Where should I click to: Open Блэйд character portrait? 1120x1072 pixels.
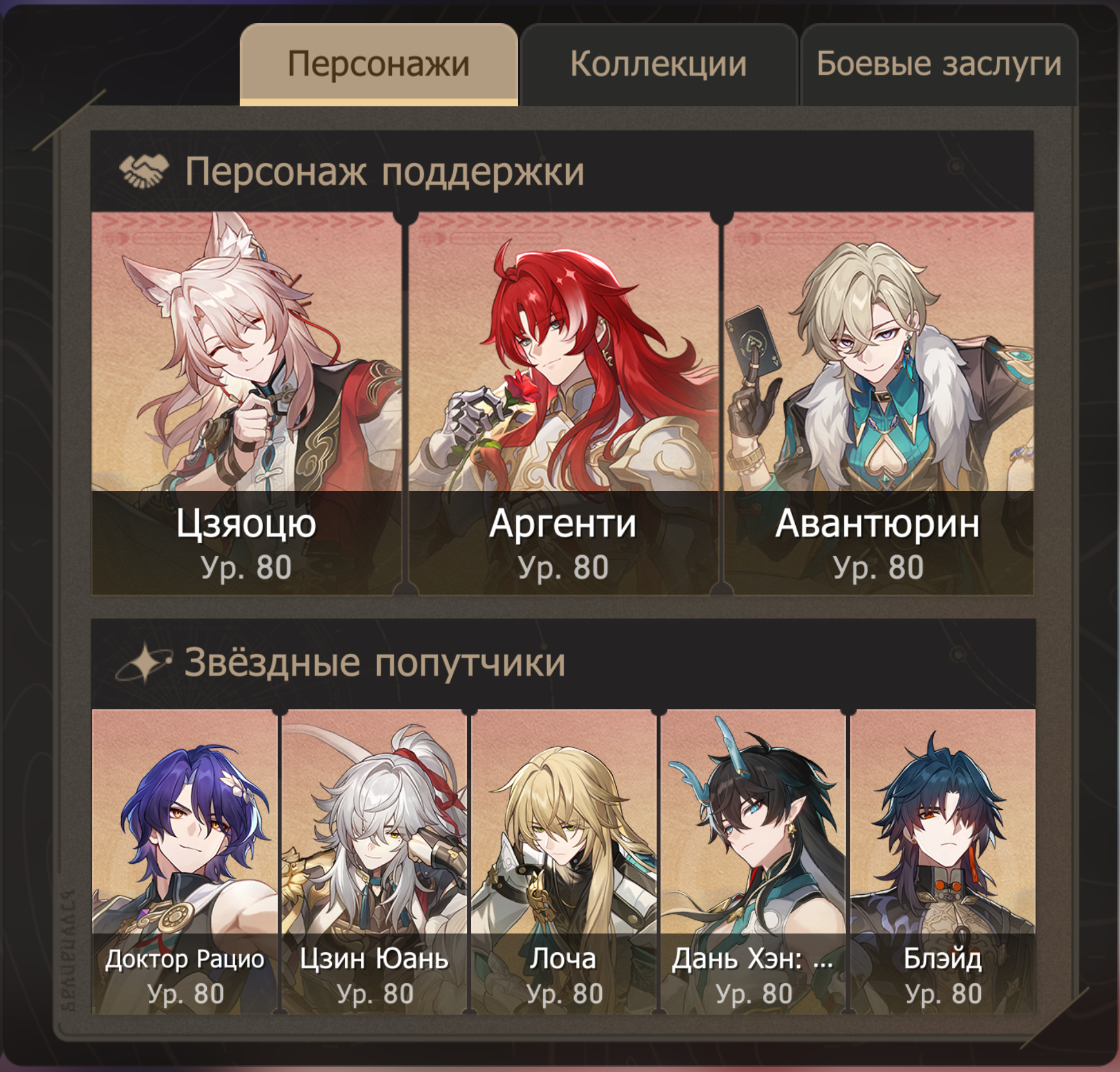pyautogui.click(x=943, y=861)
